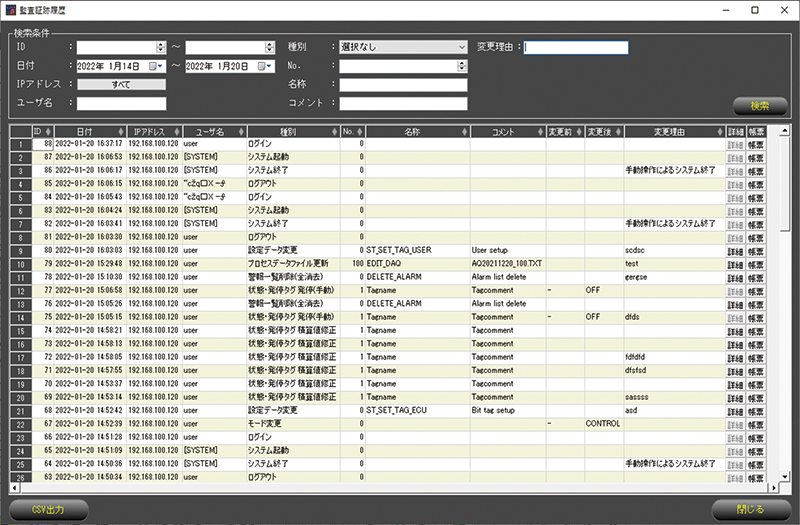800x525 pixels.
Task: Click the コメント search input field
Action: point(403,104)
